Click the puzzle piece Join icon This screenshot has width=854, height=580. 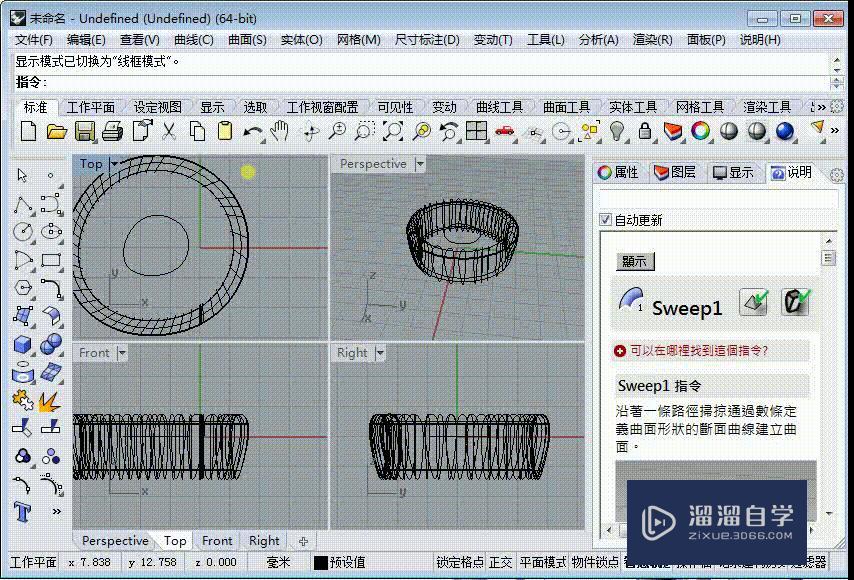[x=23, y=400]
